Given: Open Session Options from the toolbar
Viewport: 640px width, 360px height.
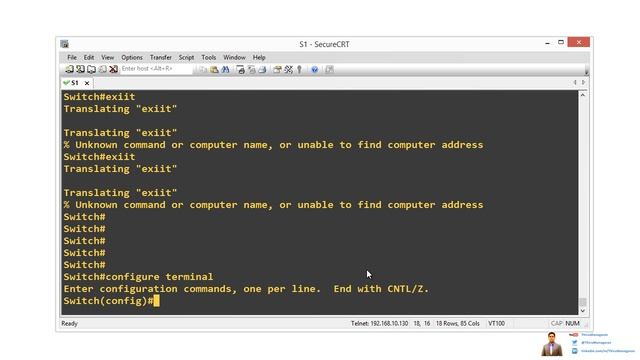Looking at the screenshot, I should pos(278,70).
